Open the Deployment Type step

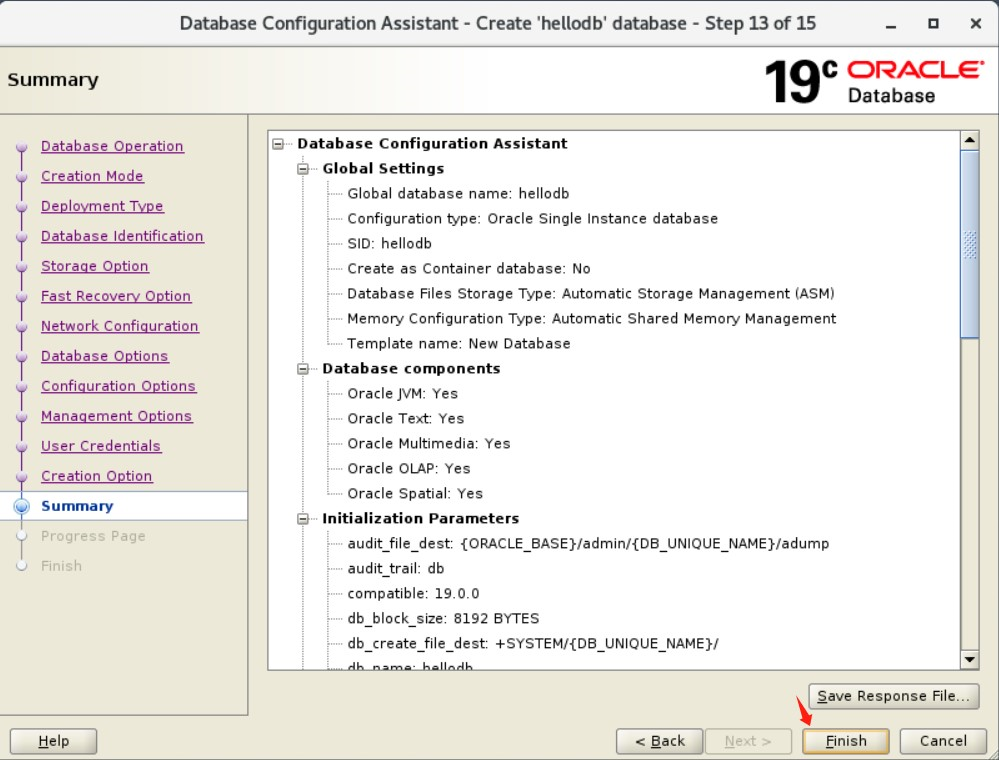(x=102, y=206)
